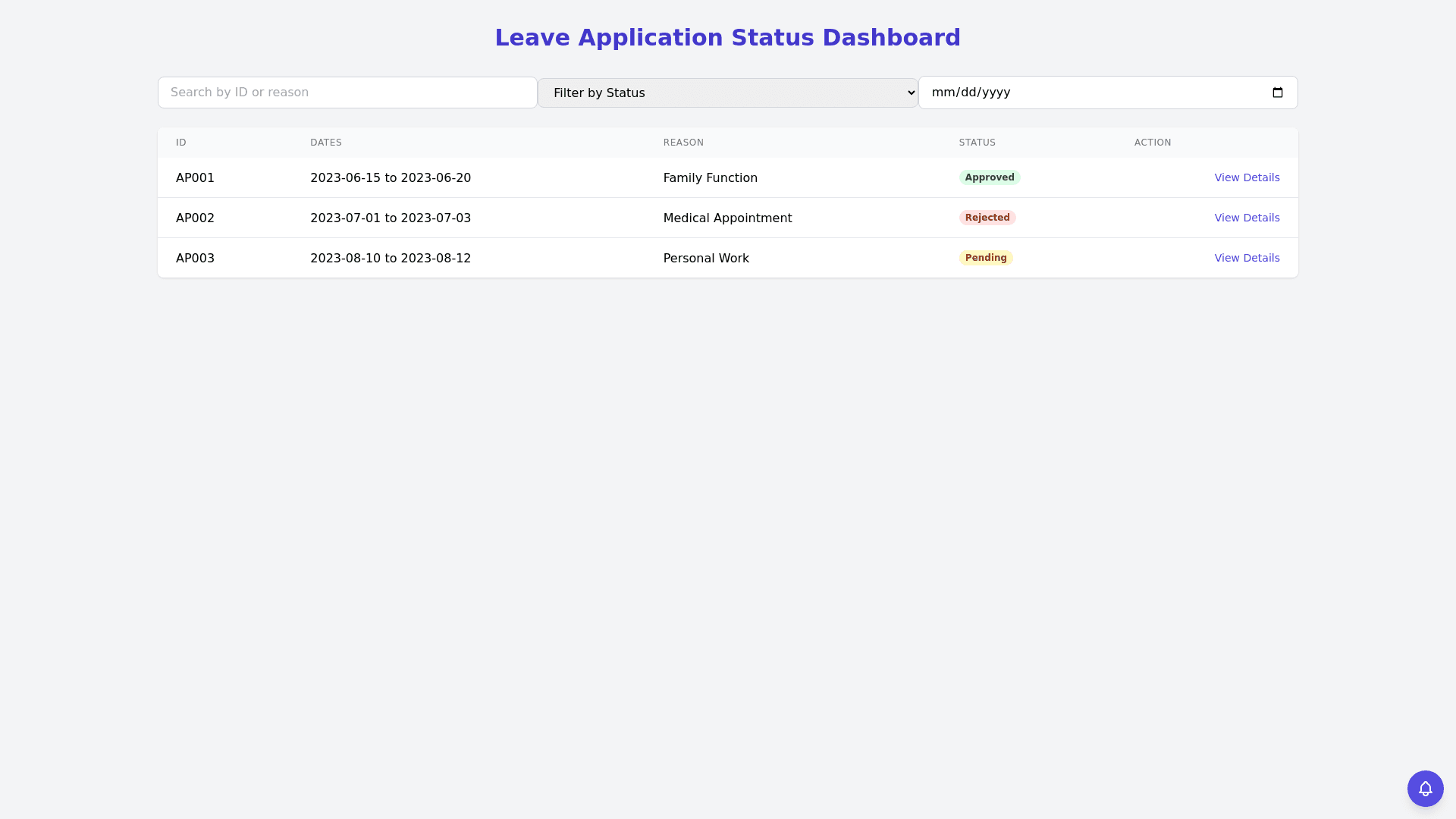Click the Reason column header
The height and width of the screenshot is (819, 1456).
tap(683, 143)
